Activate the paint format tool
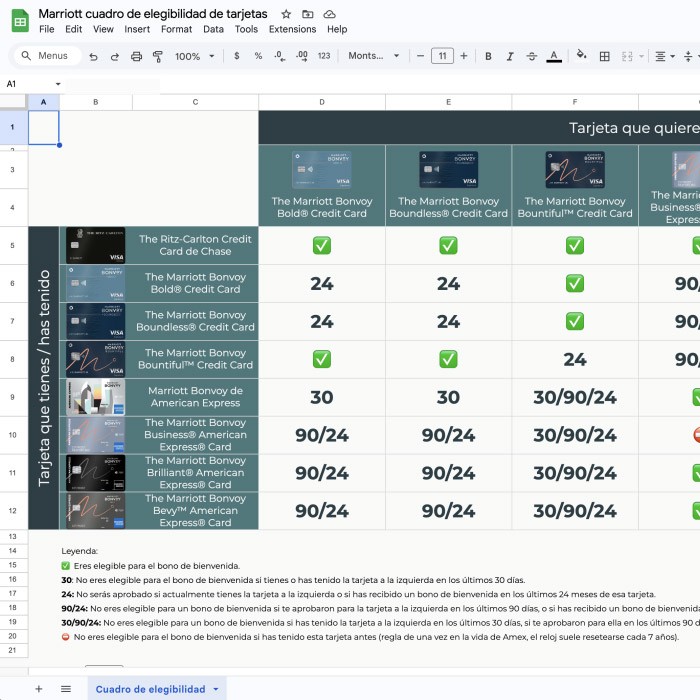 pyautogui.click(x=158, y=56)
